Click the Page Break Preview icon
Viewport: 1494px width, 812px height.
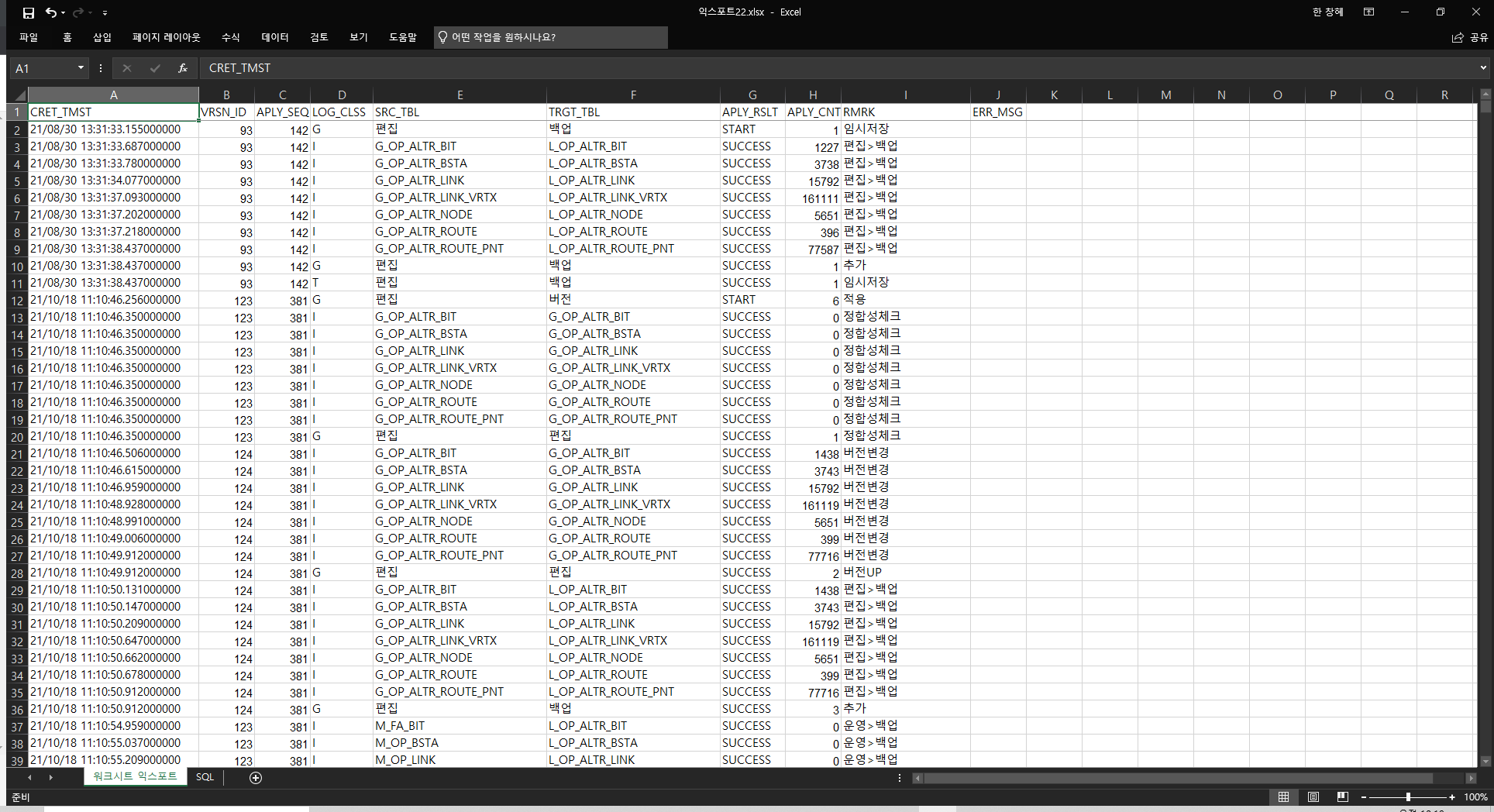tap(1343, 797)
